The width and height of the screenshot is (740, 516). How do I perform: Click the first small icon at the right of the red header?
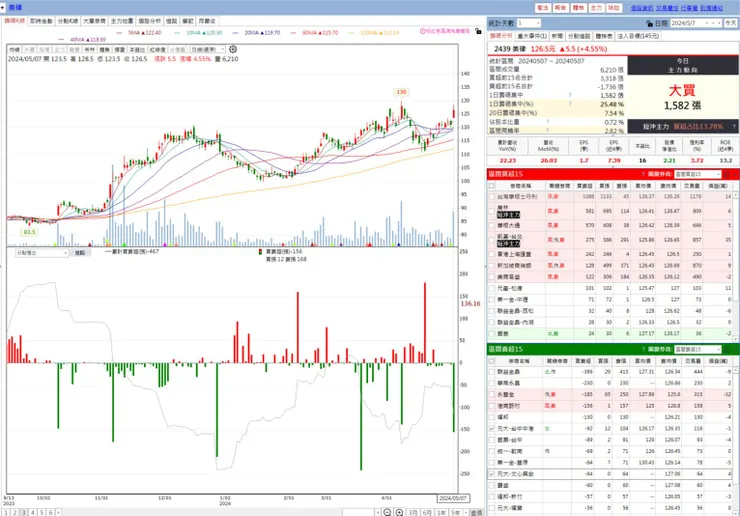726,175
